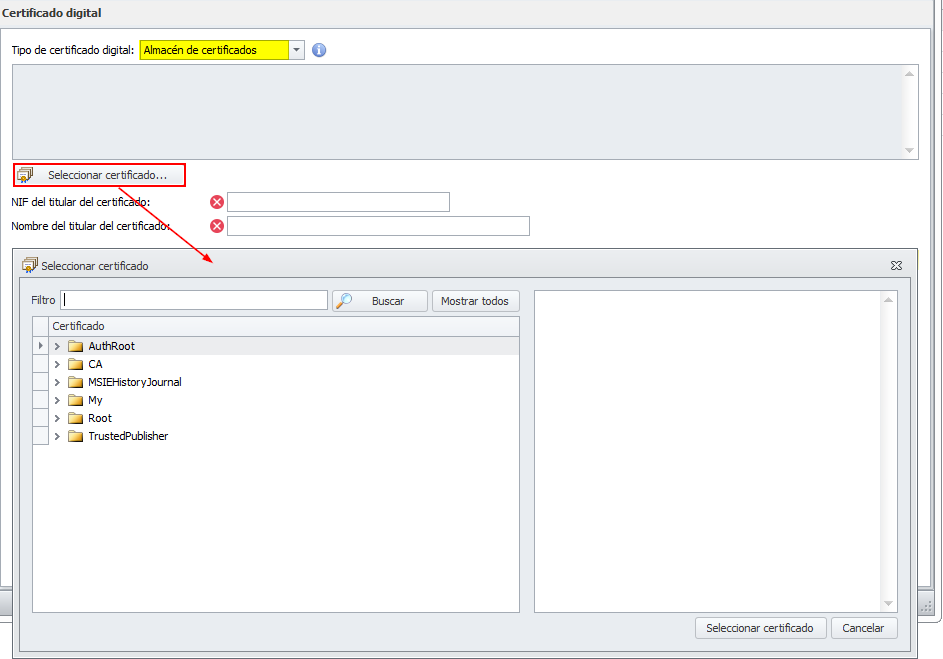Click the magnifier icon on the Buscar button

tap(344, 301)
